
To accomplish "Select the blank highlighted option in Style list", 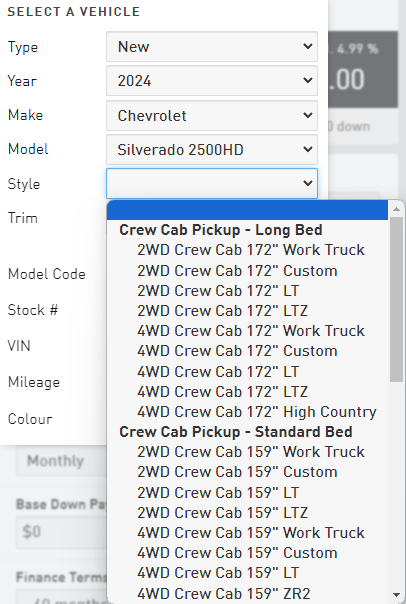I will (x=247, y=210).
